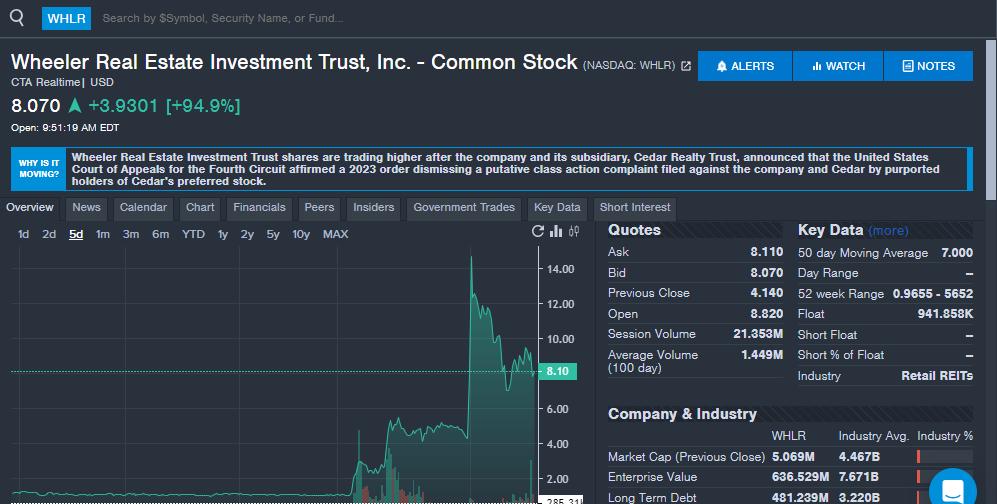
Task: Refresh the chart with reload icon
Action: (x=537, y=231)
